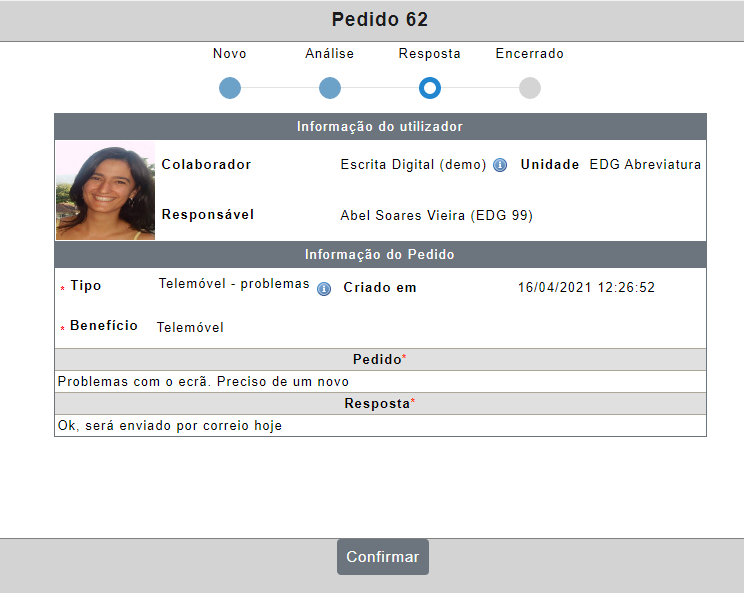This screenshot has width=744, height=594.
Task: Click the Pedido text field with ecrã problem
Action: 380,381
